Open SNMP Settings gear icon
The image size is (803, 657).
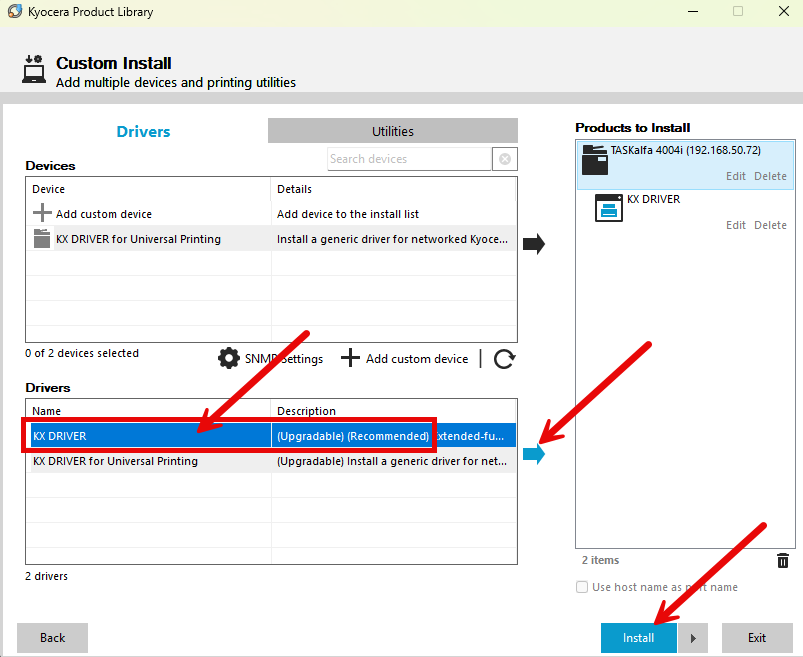pos(228,358)
